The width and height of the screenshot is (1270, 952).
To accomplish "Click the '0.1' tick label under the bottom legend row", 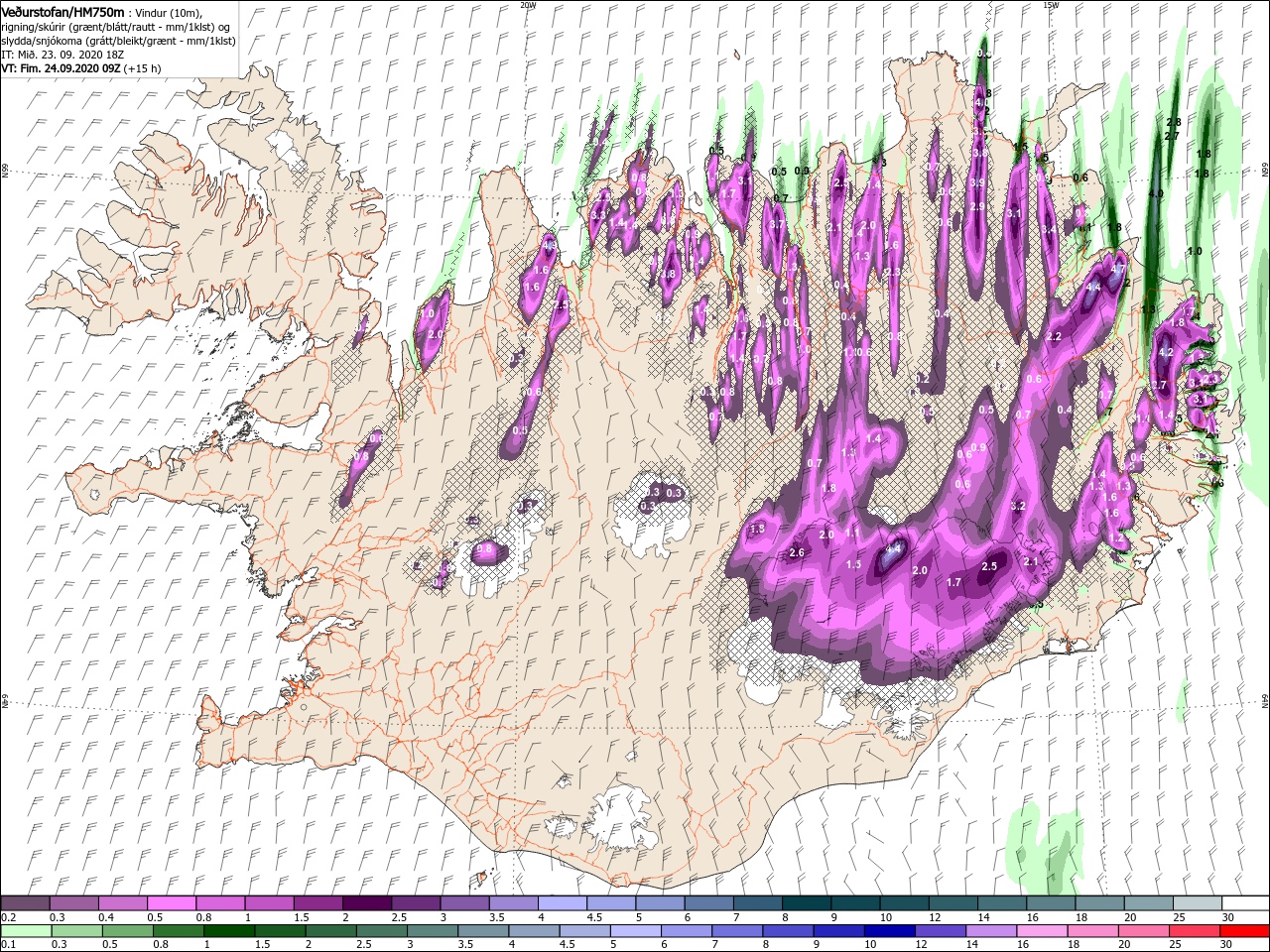I will click(x=8, y=946).
